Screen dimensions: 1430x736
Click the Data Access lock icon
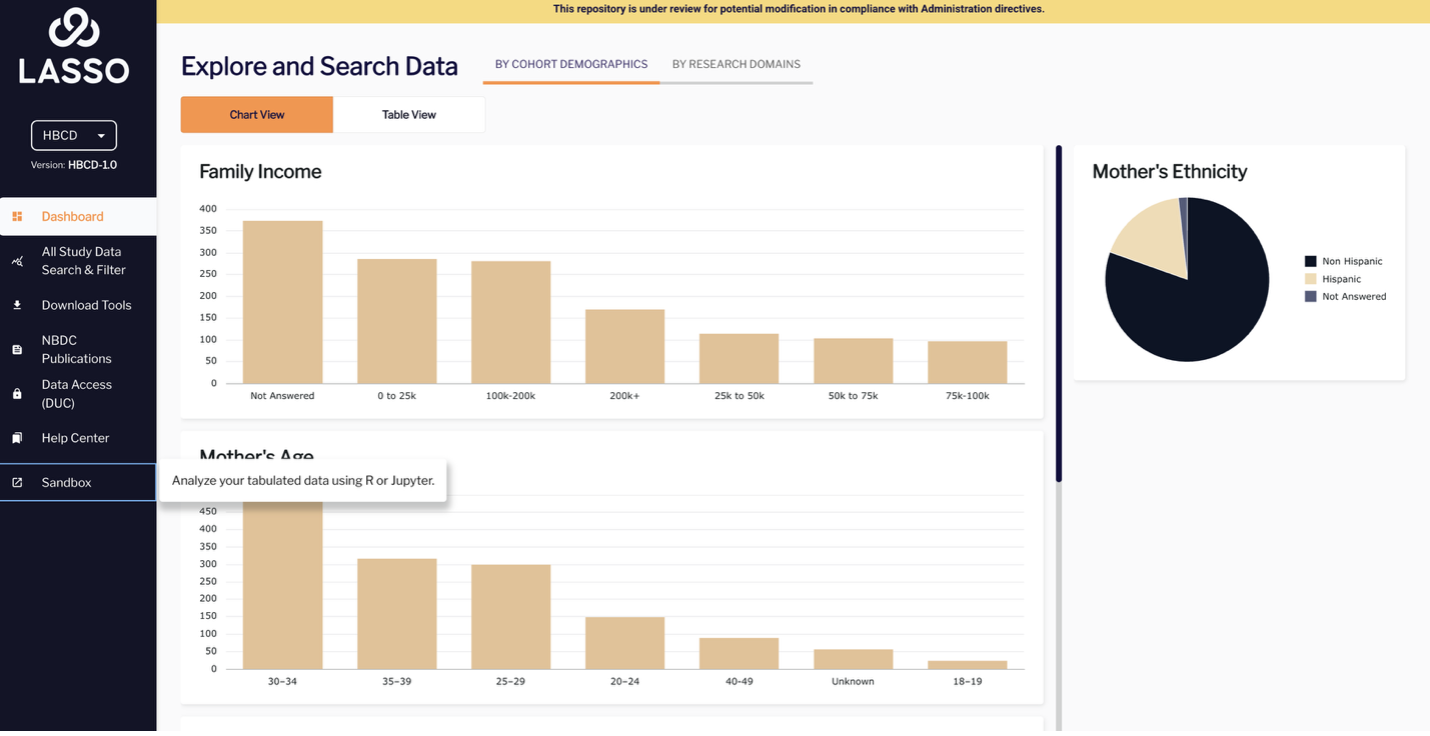pyautogui.click(x=17, y=393)
